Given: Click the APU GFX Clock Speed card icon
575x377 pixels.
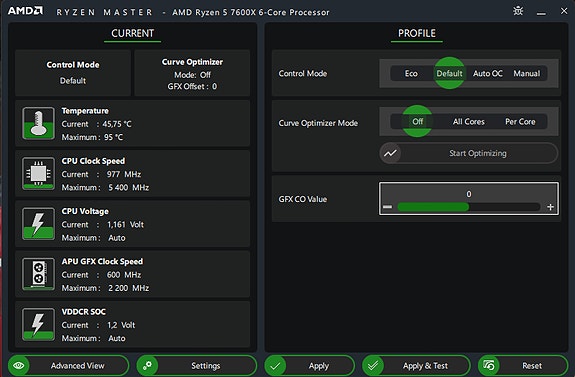Looking at the screenshot, I should [39, 274].
